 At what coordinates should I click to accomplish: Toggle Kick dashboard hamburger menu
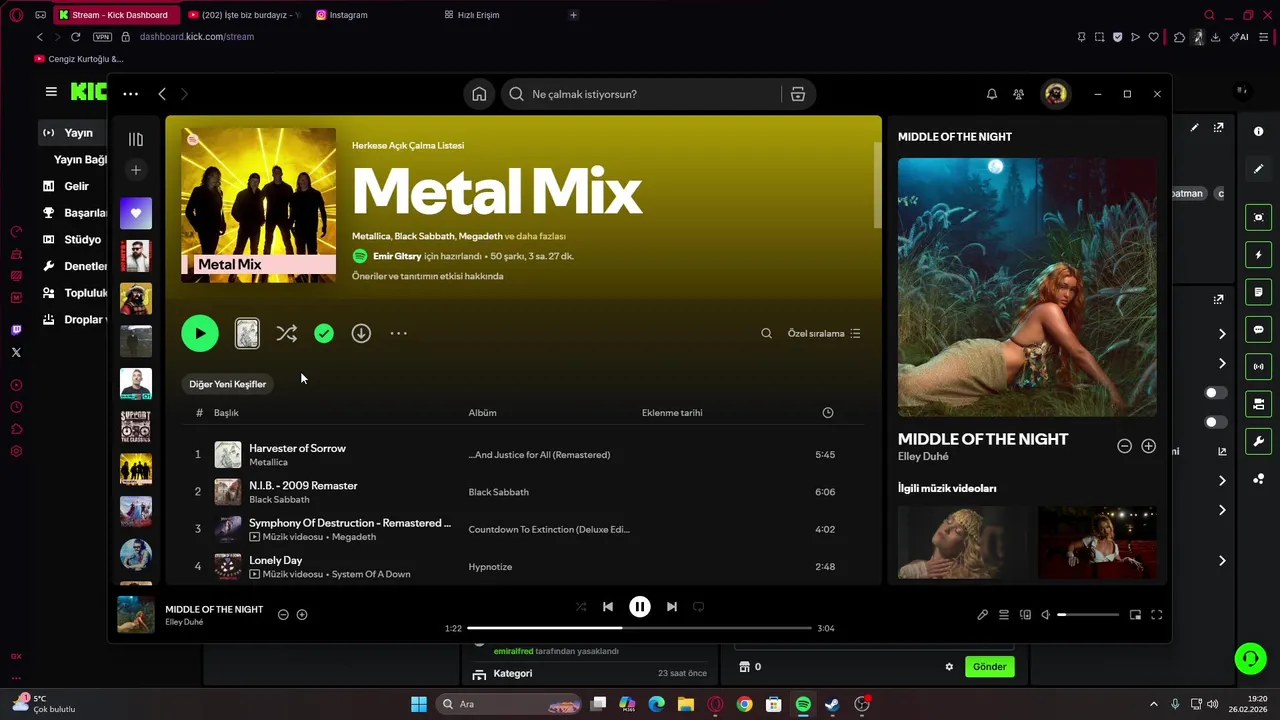pyautogui.click(x=51, y=92)
